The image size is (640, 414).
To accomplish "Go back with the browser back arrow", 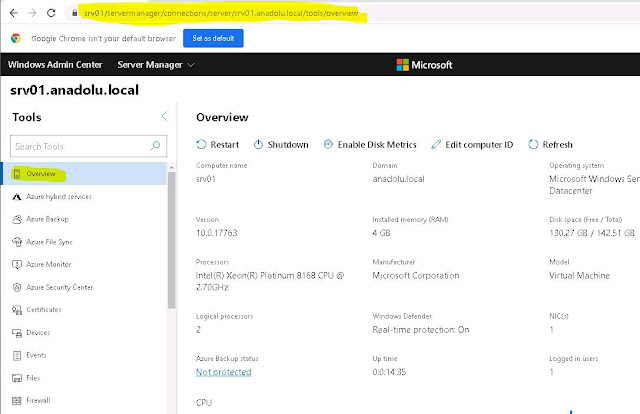I will coord(13,13).
